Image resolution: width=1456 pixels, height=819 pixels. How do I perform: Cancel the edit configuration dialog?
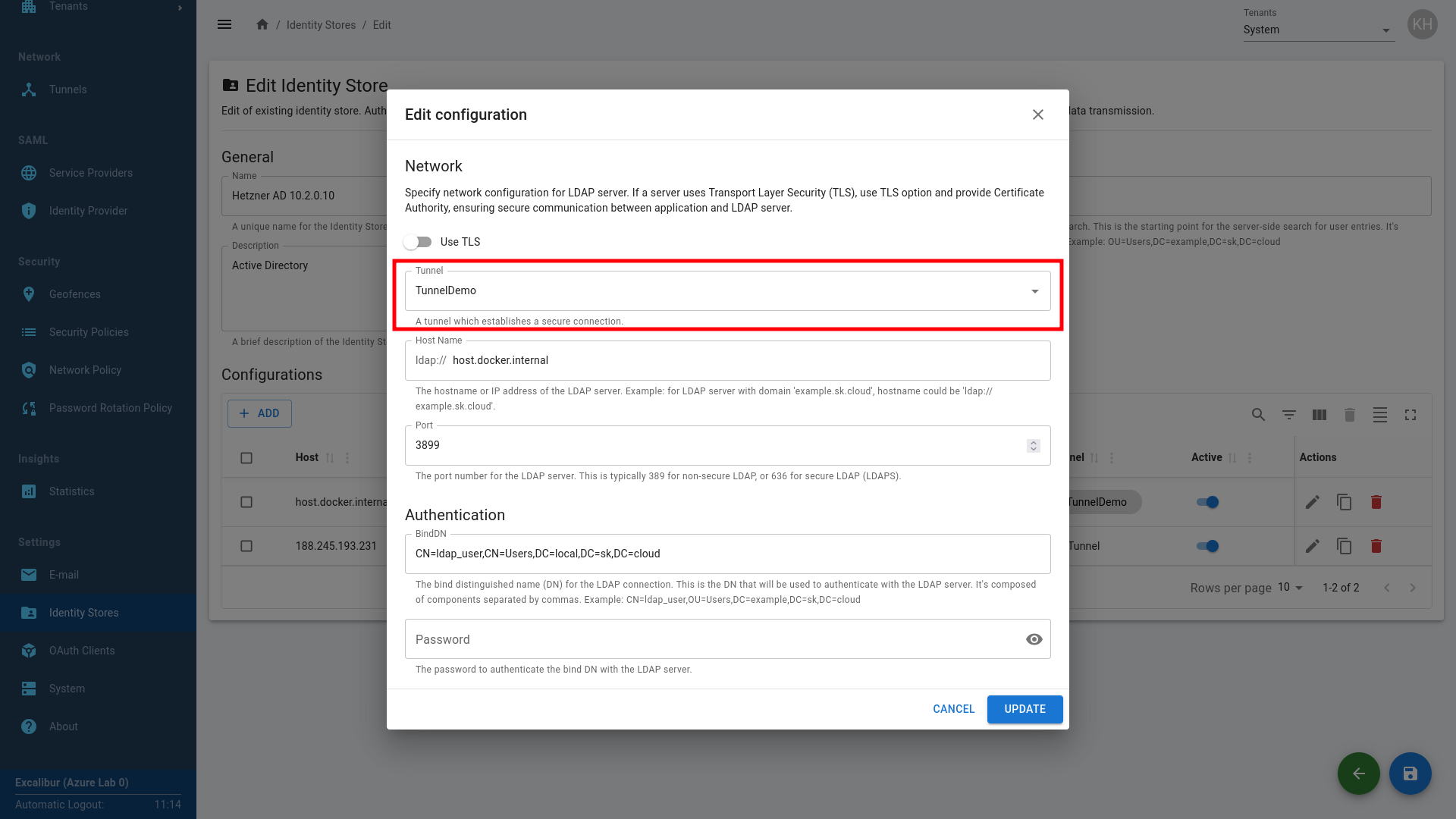pyautogui.click(x=953, y=709)
